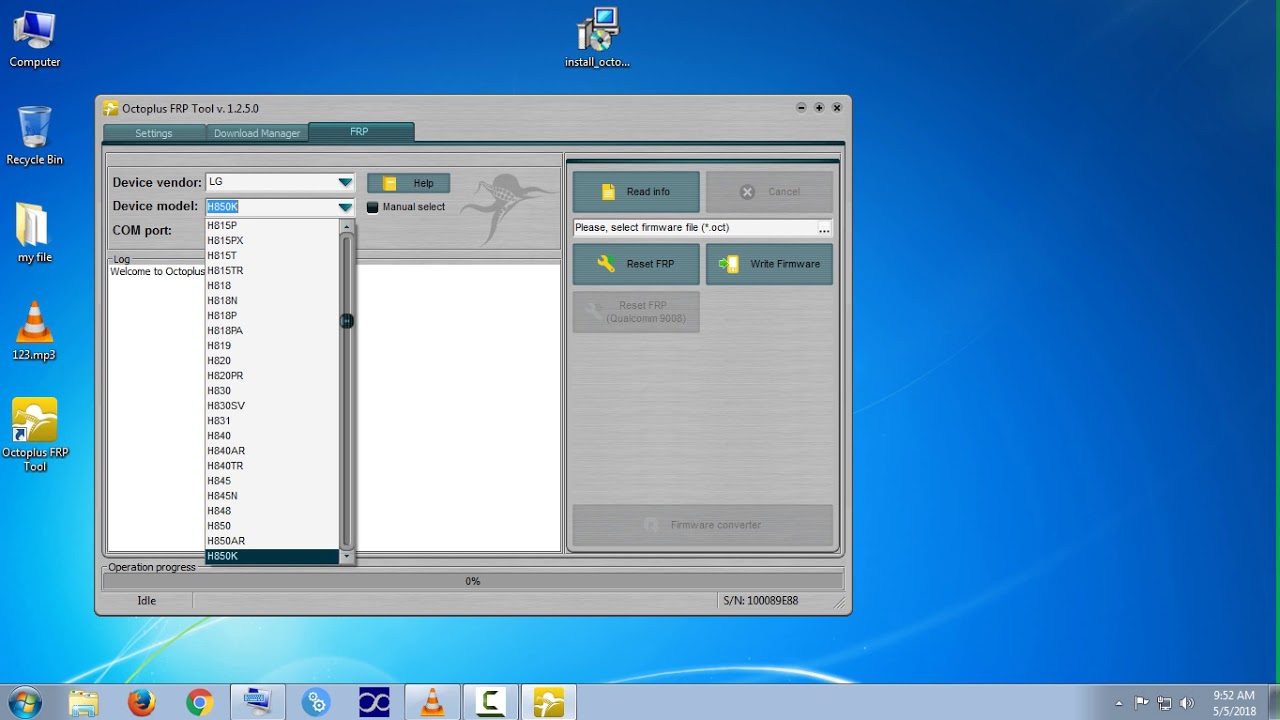
Task: Choose H845 from the model list
Action: point(272,481)
